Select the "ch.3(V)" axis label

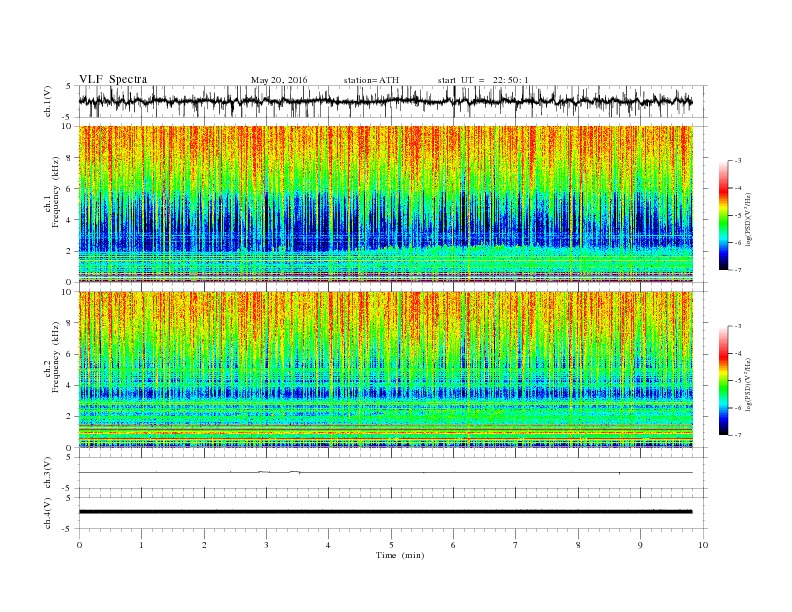pyautogui.click(x=48, y=473)
